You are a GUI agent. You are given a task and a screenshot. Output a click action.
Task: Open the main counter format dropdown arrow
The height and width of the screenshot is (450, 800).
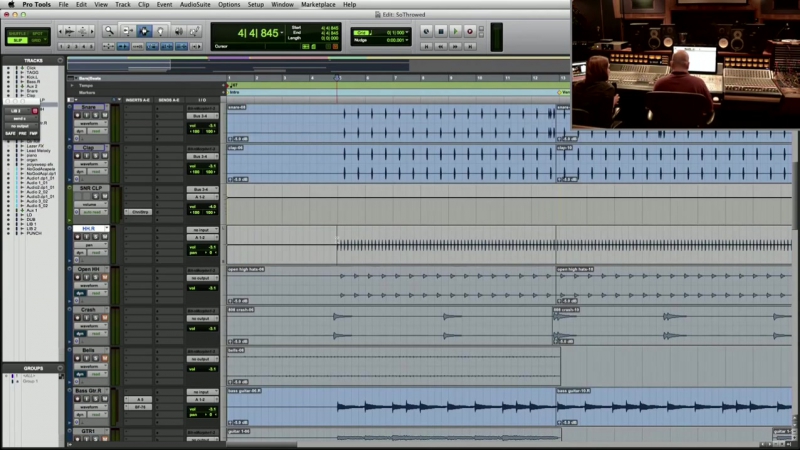click(282, 33)
